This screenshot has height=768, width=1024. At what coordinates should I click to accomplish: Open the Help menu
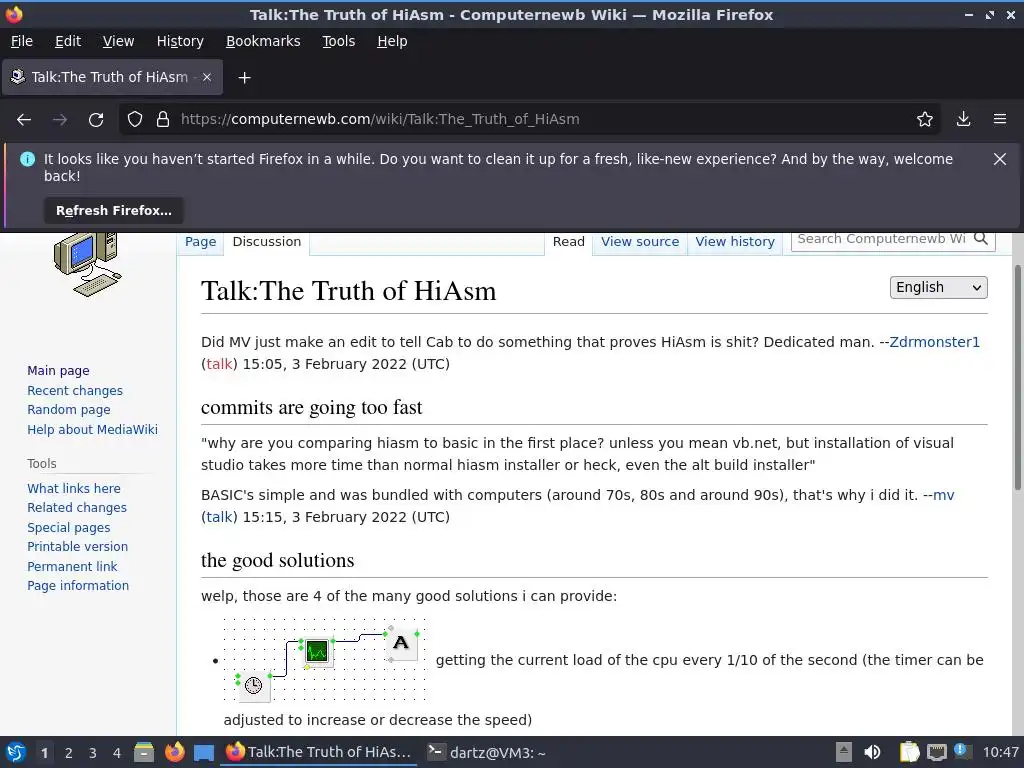pyautogui.click(x=392, y=41)
